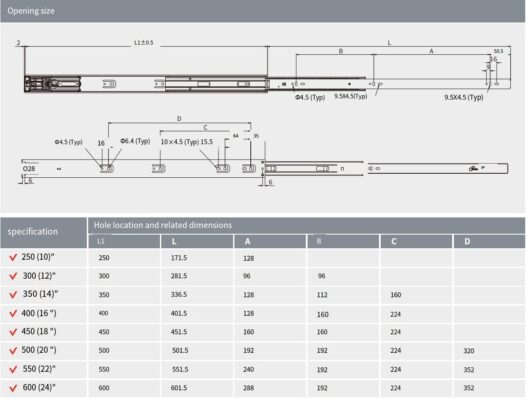Click the 'B' column header in table

[x=319, y=241]
